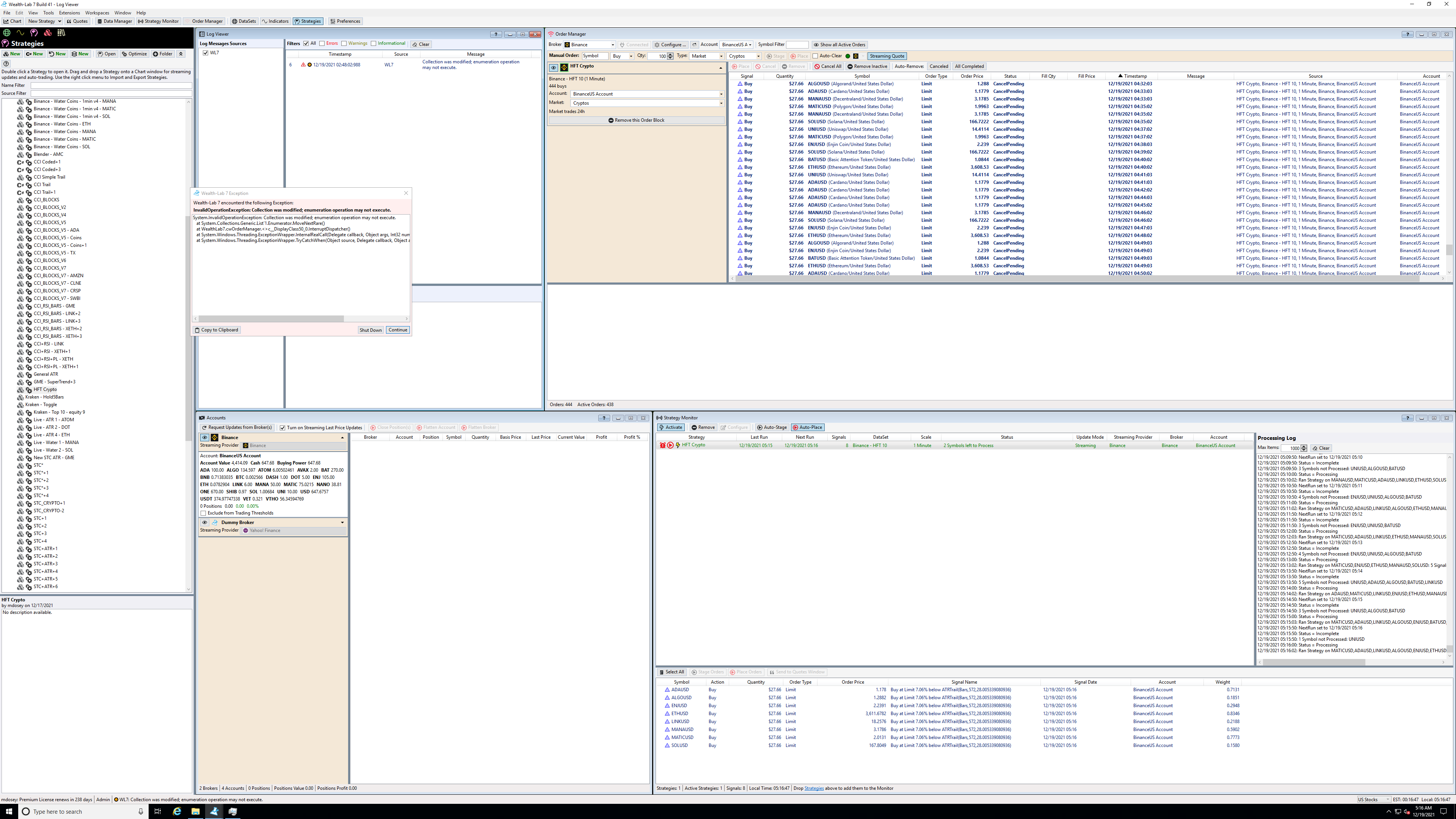
Task: Toggle Auto-Clear checkbox in Order Manager
Action: [815, 56]
